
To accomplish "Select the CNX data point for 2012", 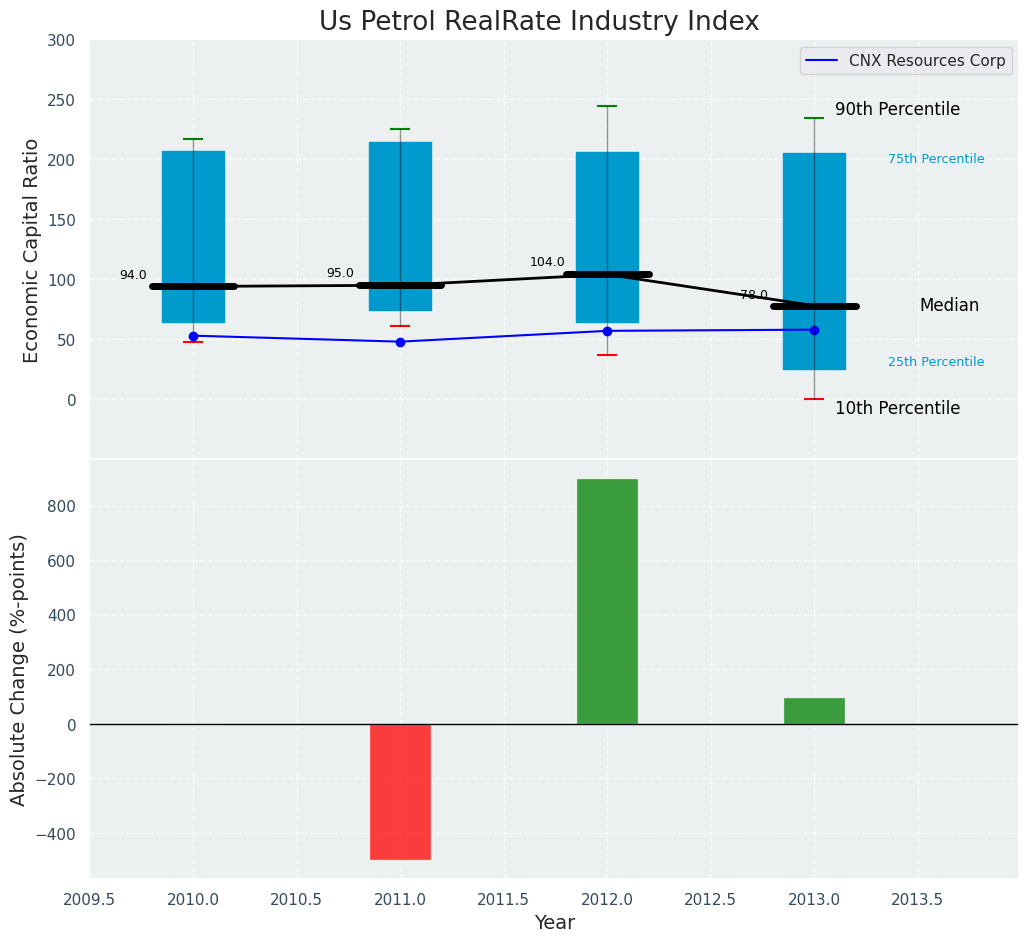I will coord(607,331).
